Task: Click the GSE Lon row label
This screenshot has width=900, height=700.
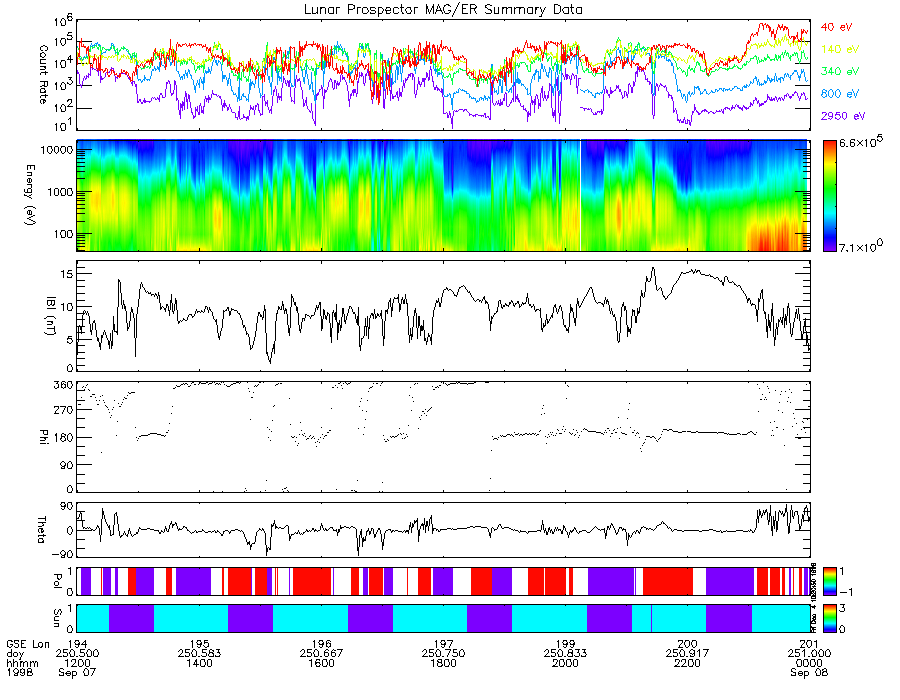Action: (28, 644)
